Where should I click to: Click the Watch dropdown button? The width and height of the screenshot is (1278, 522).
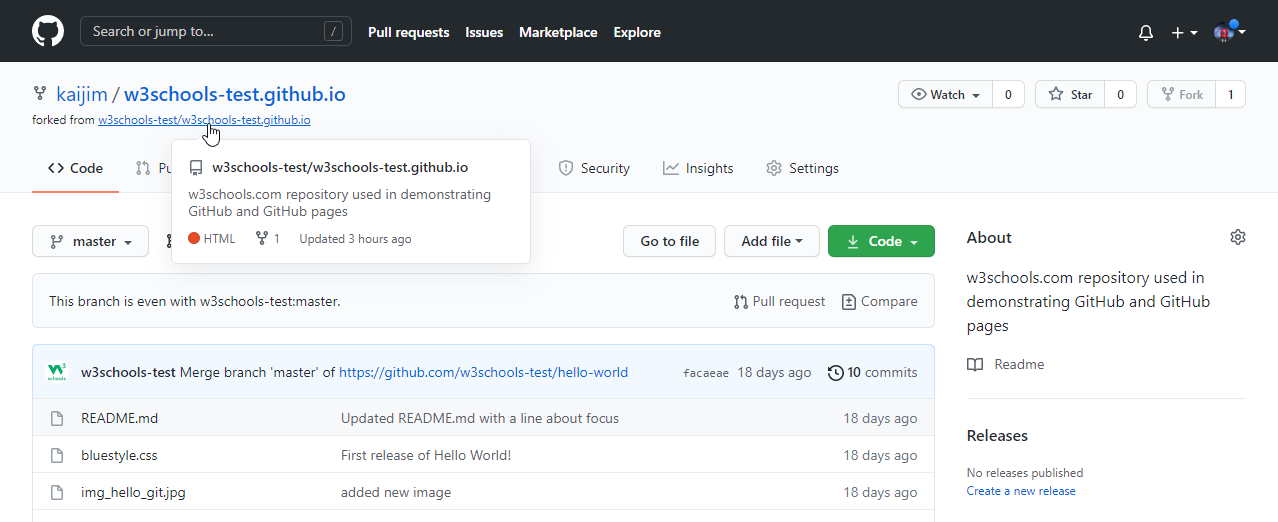click(945, 95)
